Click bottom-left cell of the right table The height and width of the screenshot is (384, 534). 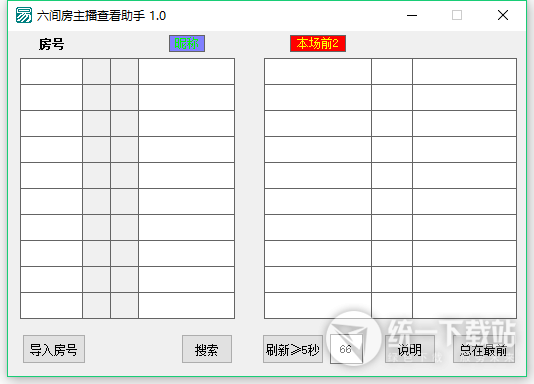(x=318, y=305)
